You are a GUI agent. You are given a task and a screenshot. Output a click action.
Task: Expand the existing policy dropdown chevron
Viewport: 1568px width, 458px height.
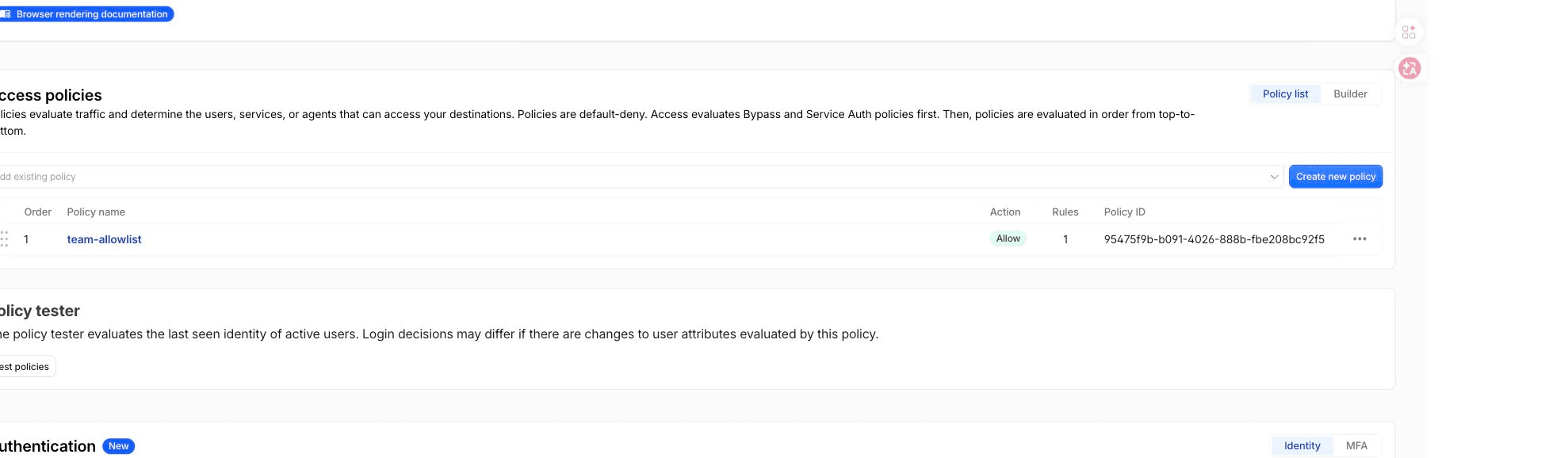[1274, 177]
